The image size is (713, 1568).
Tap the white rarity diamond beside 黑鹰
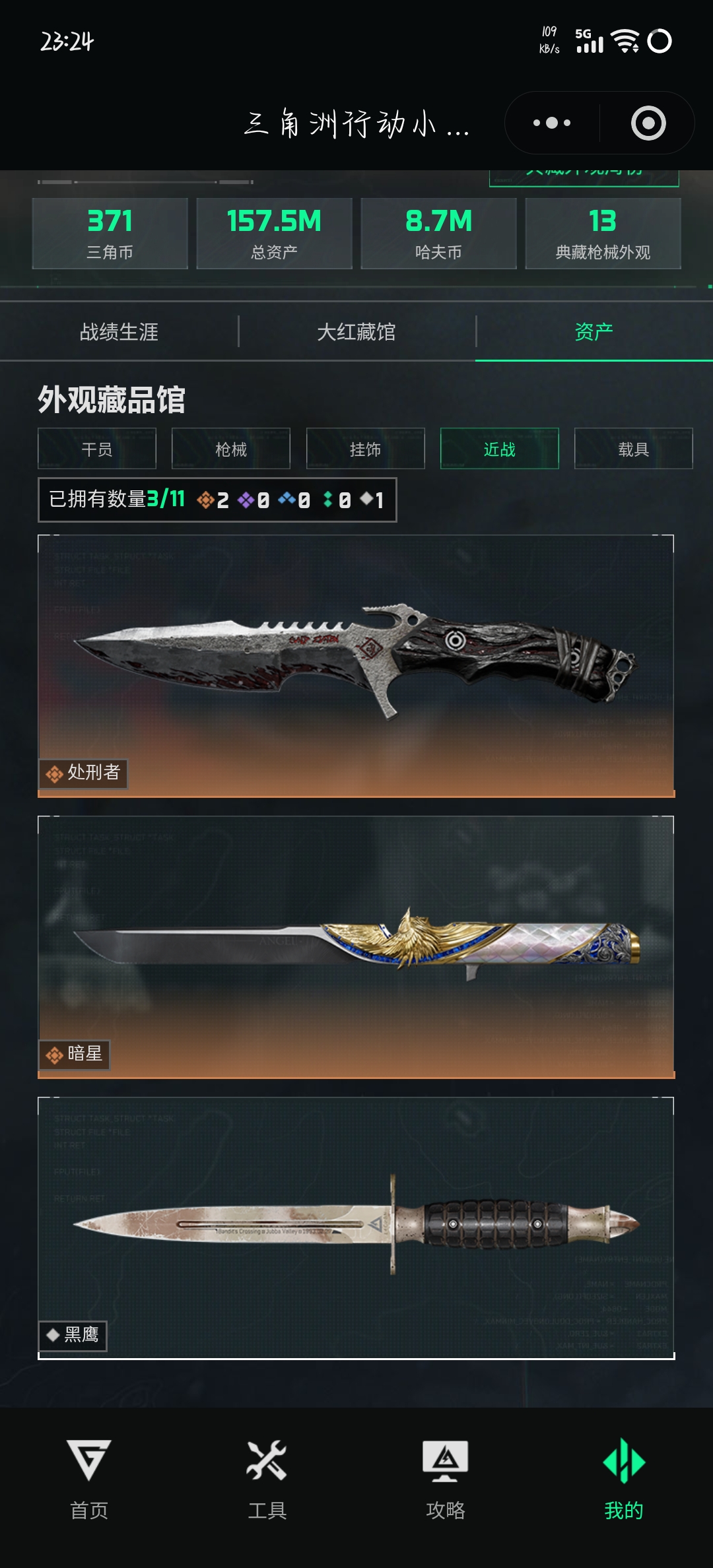(x=53, y=1335)
